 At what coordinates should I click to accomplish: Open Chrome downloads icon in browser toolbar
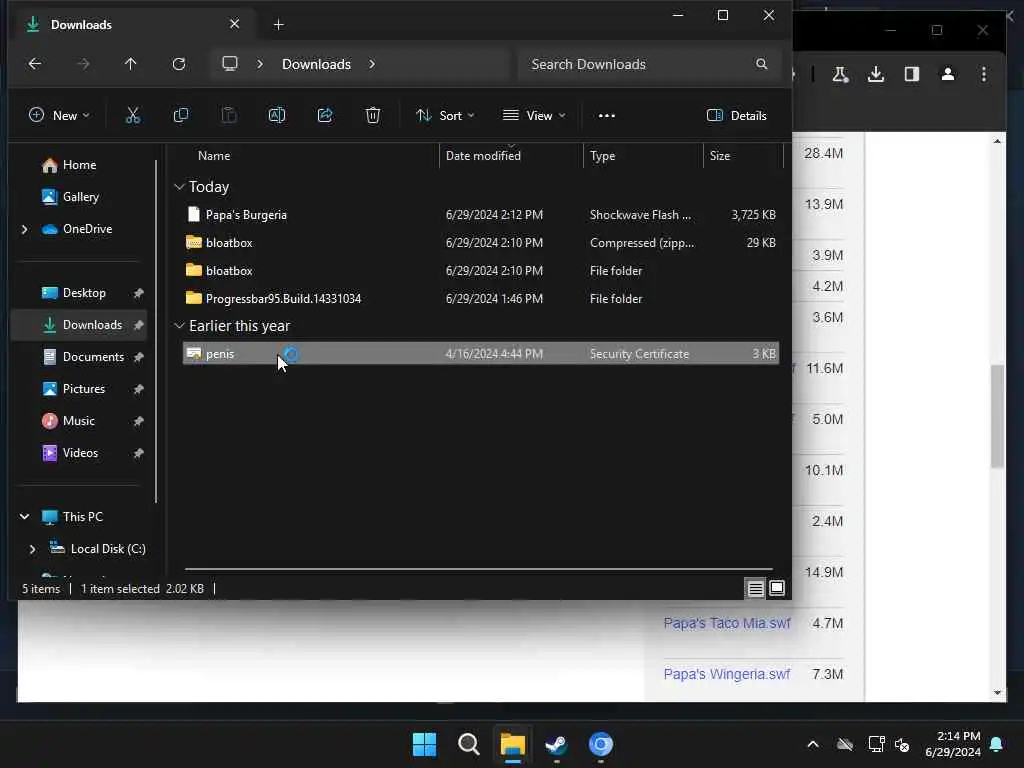[876, 74]
